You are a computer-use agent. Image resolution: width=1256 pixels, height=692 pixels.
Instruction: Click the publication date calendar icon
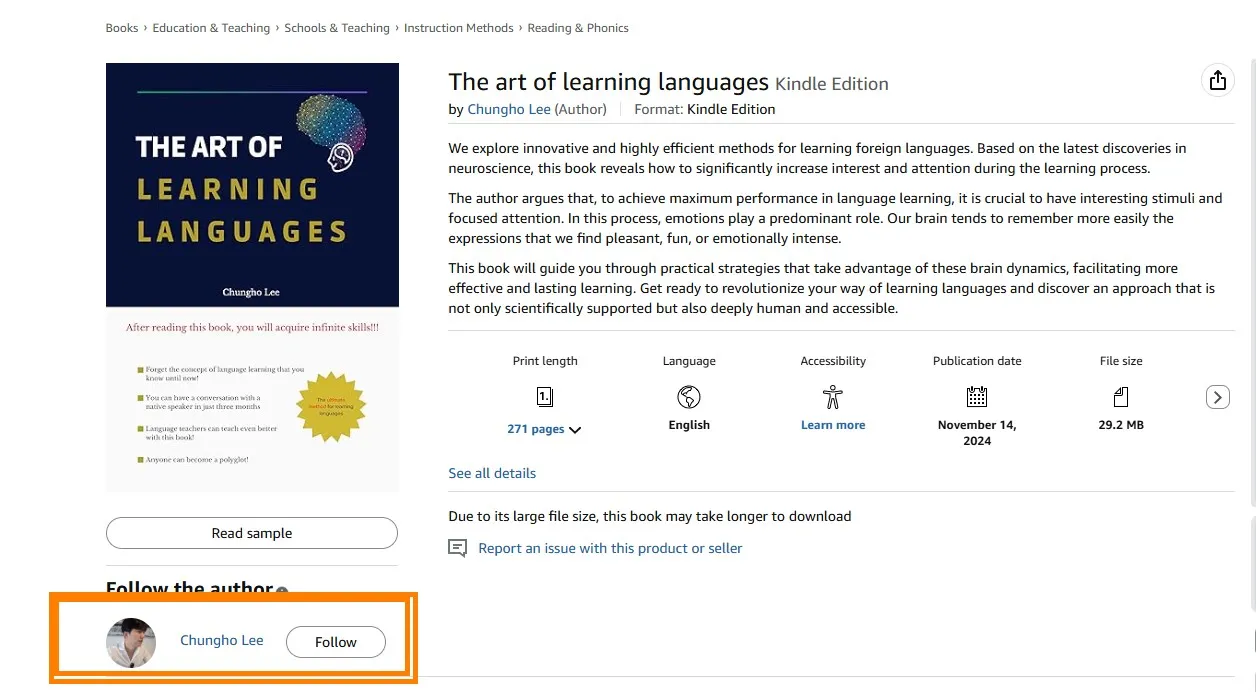tap(977, 397)
